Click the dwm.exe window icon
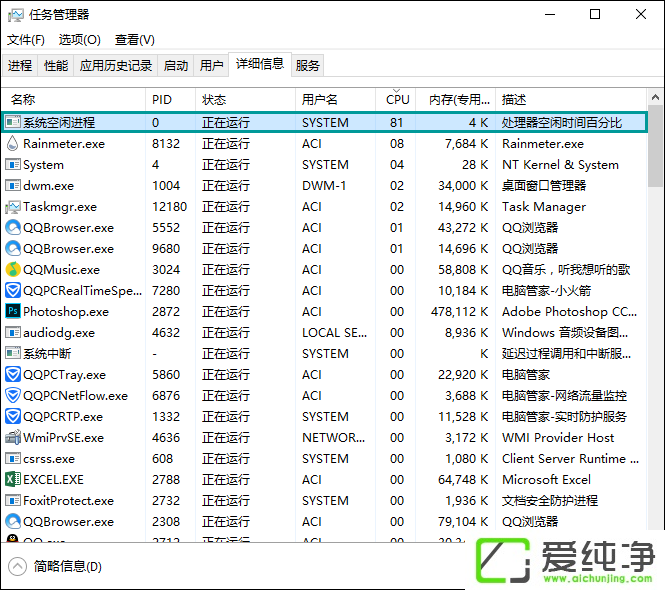665x590 pixels. pos(13,185)
